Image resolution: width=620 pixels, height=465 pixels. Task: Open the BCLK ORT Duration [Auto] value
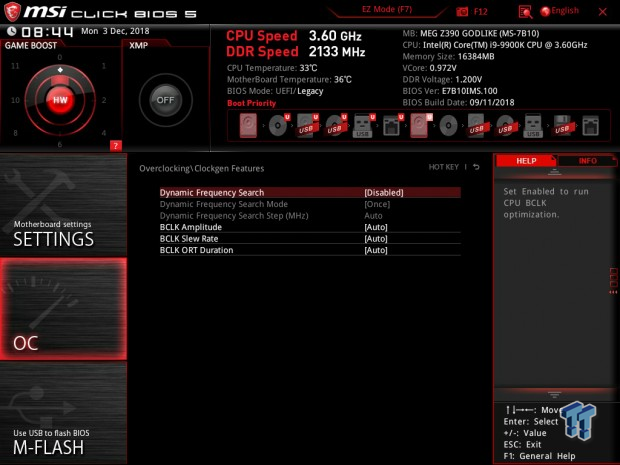pos(376,250)
